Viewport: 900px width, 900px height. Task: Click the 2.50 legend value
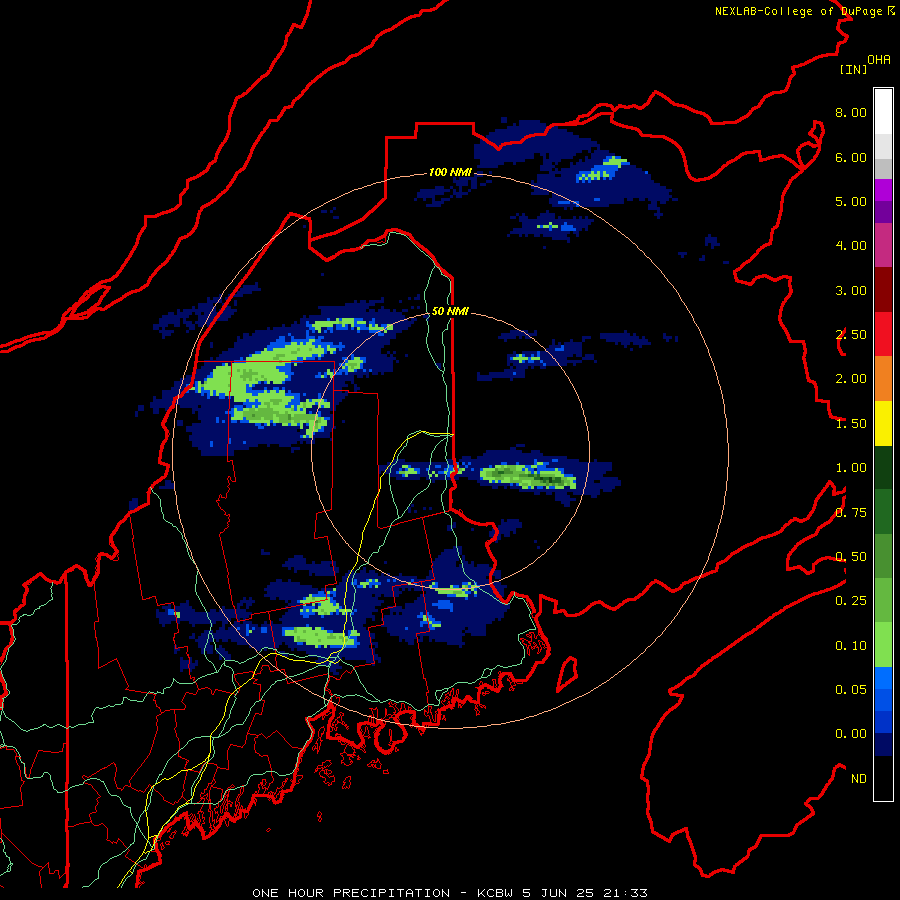click(x=851, y=335)
